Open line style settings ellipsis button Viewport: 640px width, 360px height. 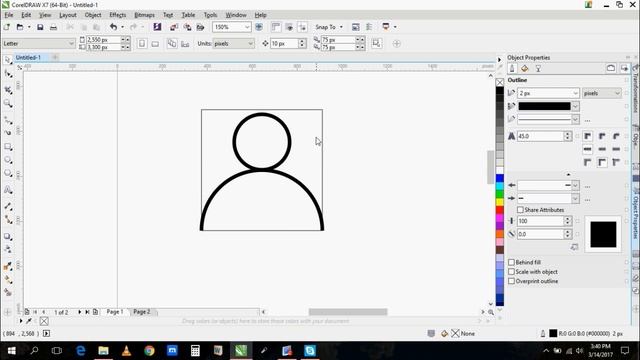[x=587, y=120]
